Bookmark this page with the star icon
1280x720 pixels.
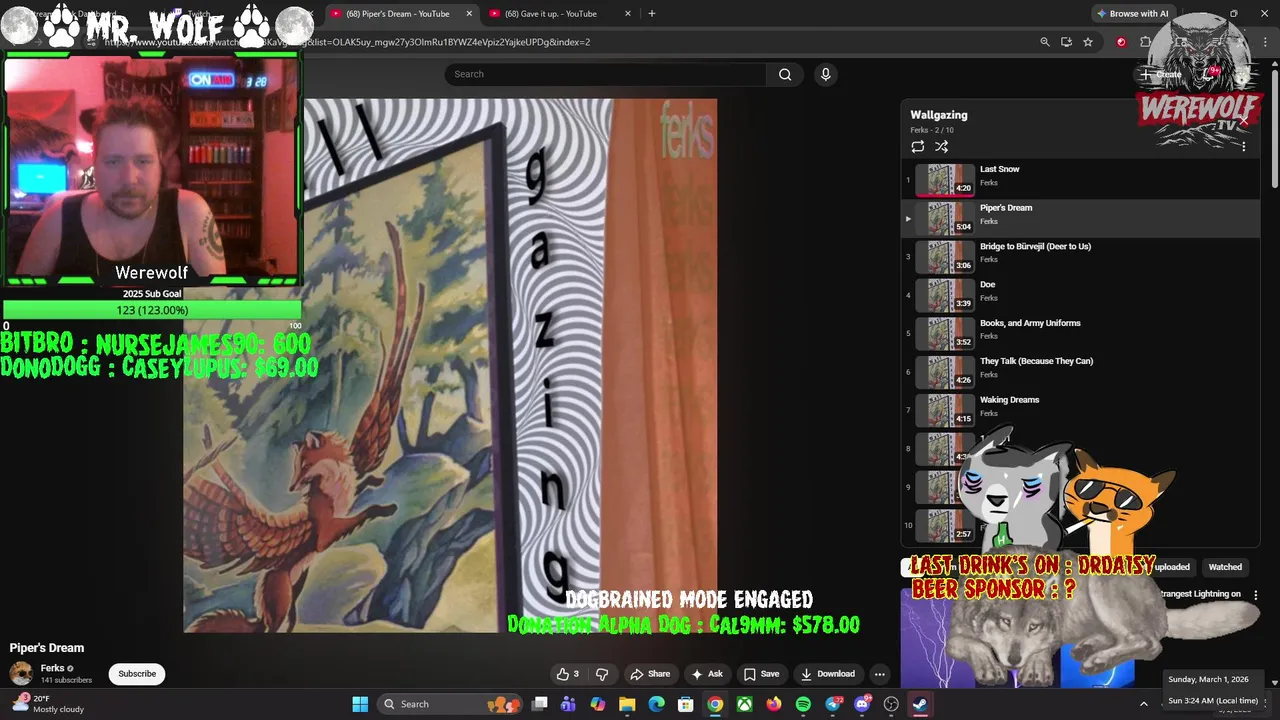(x=1088, y=42)
